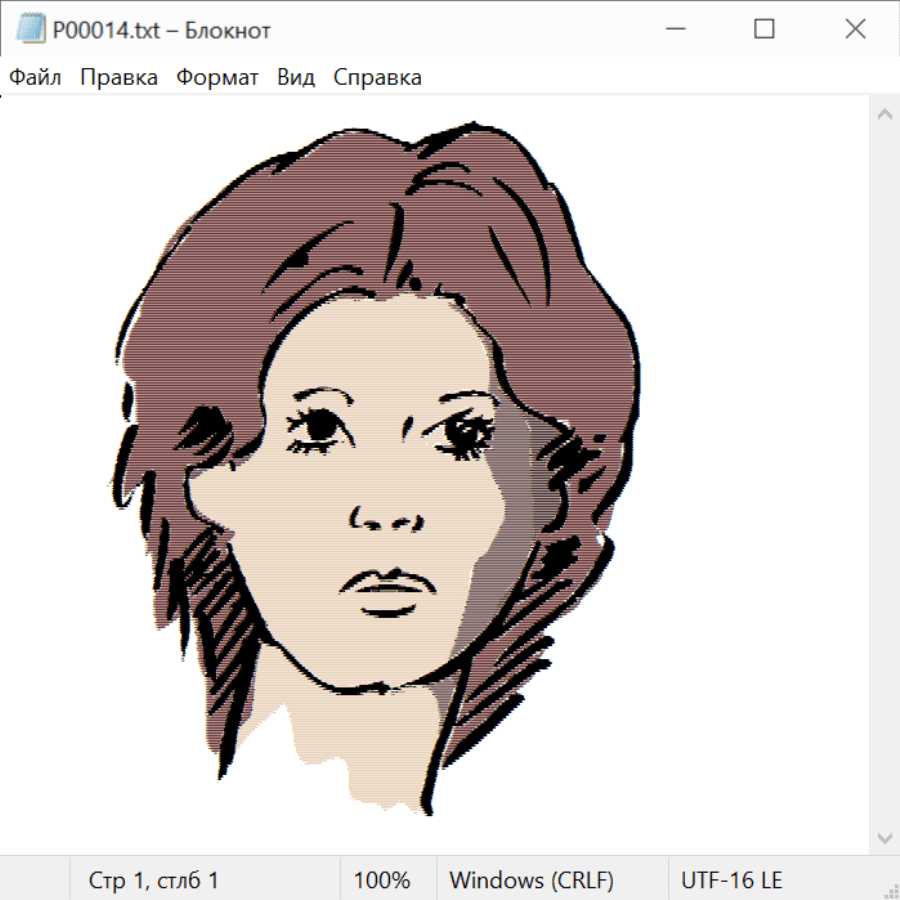Close the P00014.txt Notepad window
The height and width of the screenshot is (900, 900).
(x=855, y=29)
